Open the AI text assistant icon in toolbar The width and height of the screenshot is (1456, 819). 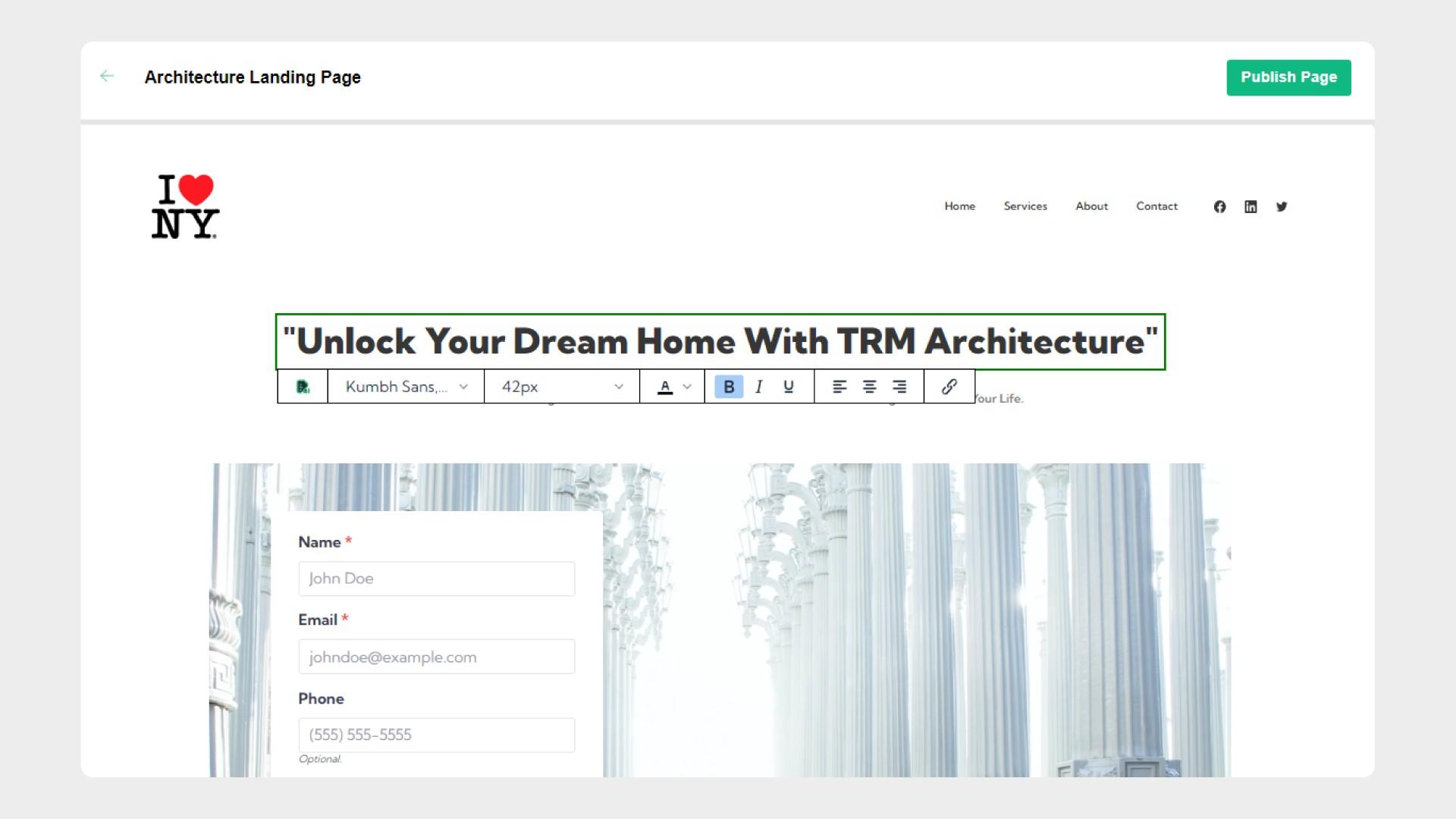coord(303,387)
